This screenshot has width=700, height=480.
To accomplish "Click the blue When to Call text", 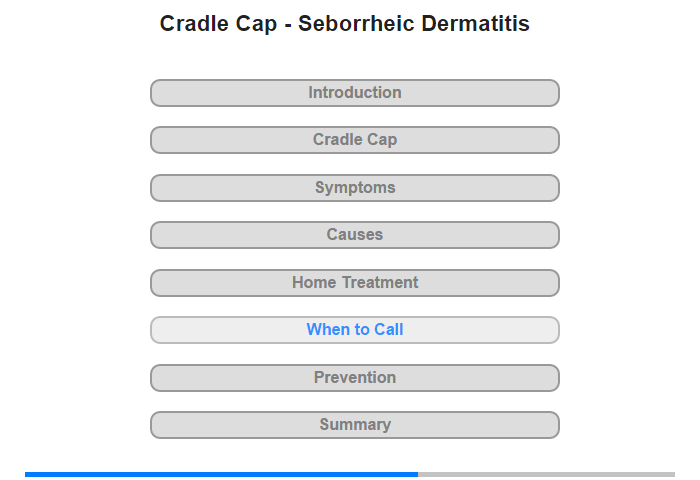I will click(354, 330).
